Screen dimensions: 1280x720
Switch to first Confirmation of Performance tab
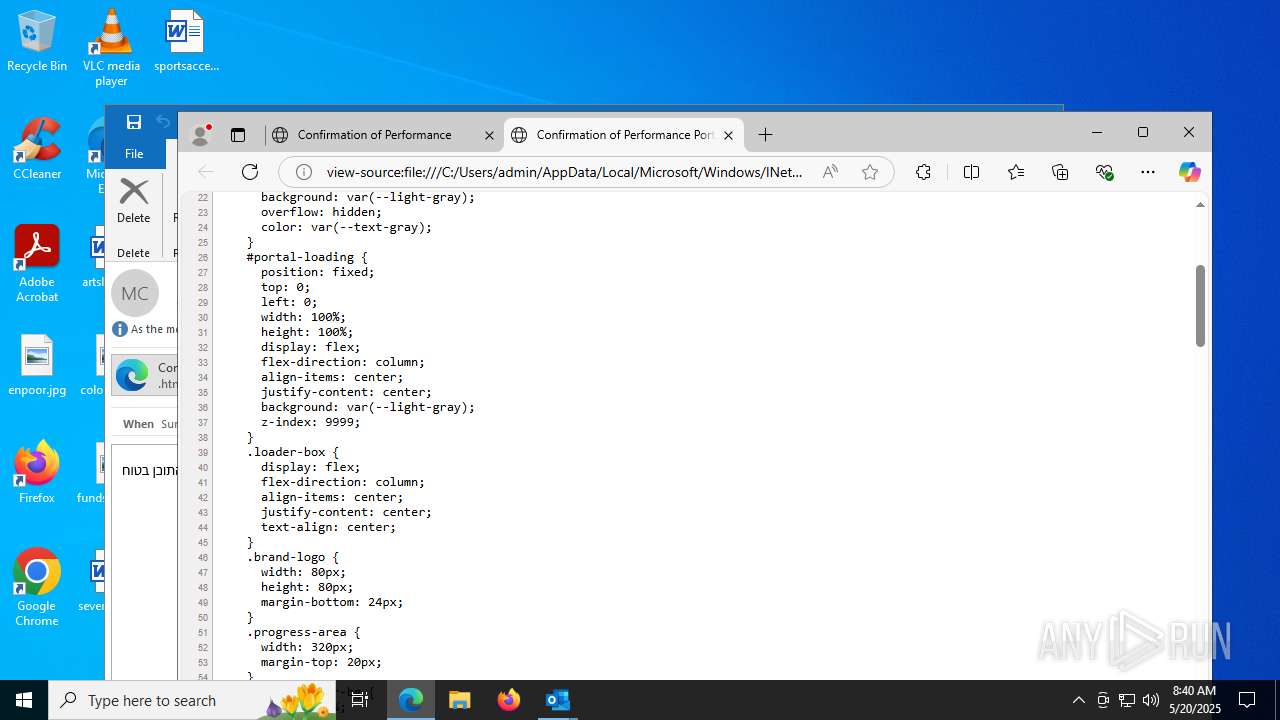[375, 135]
